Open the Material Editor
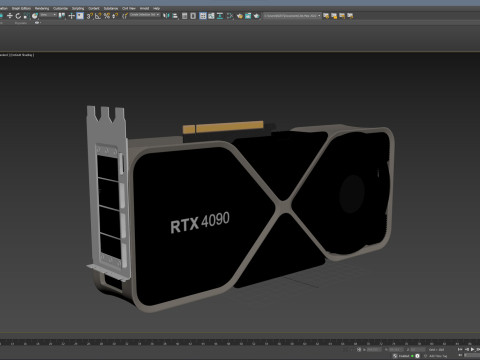The image size is (480, 360). click(x=230, y=16)
